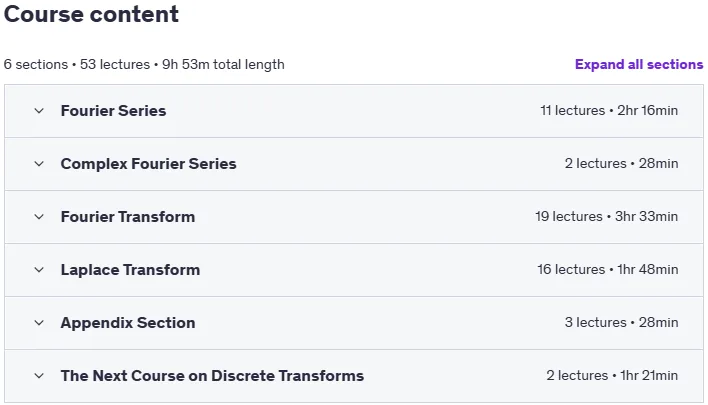
Task: Click the 11 lectures 2hr 16min label
Action: point(609,111)
